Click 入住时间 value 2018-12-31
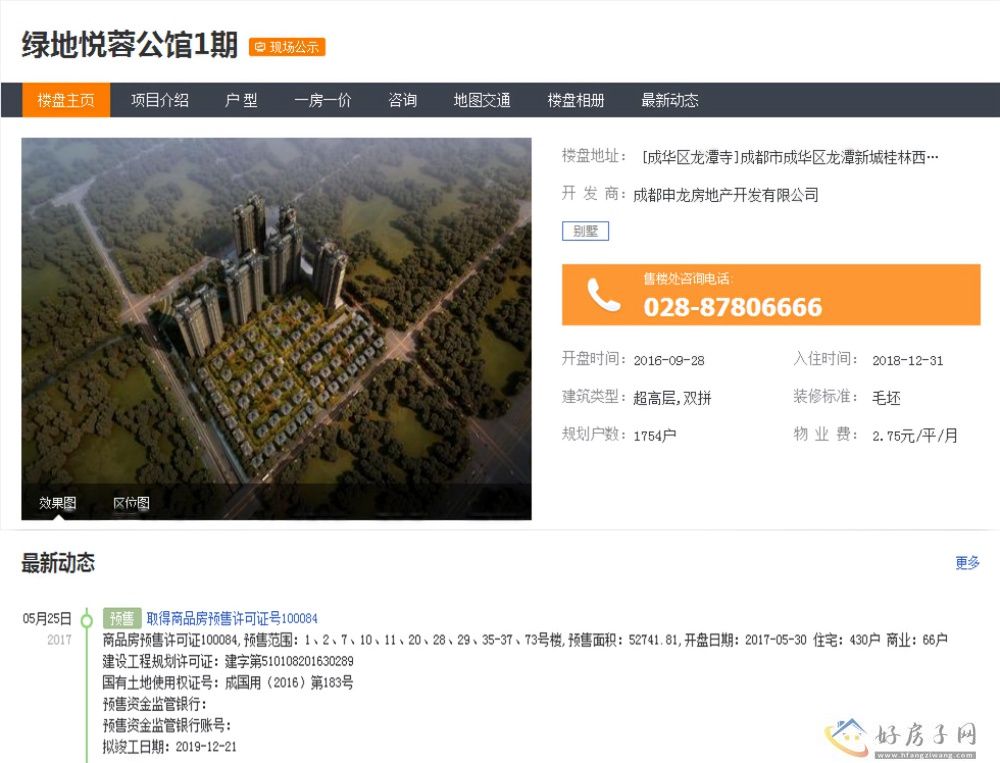 [x=908, y=360]
